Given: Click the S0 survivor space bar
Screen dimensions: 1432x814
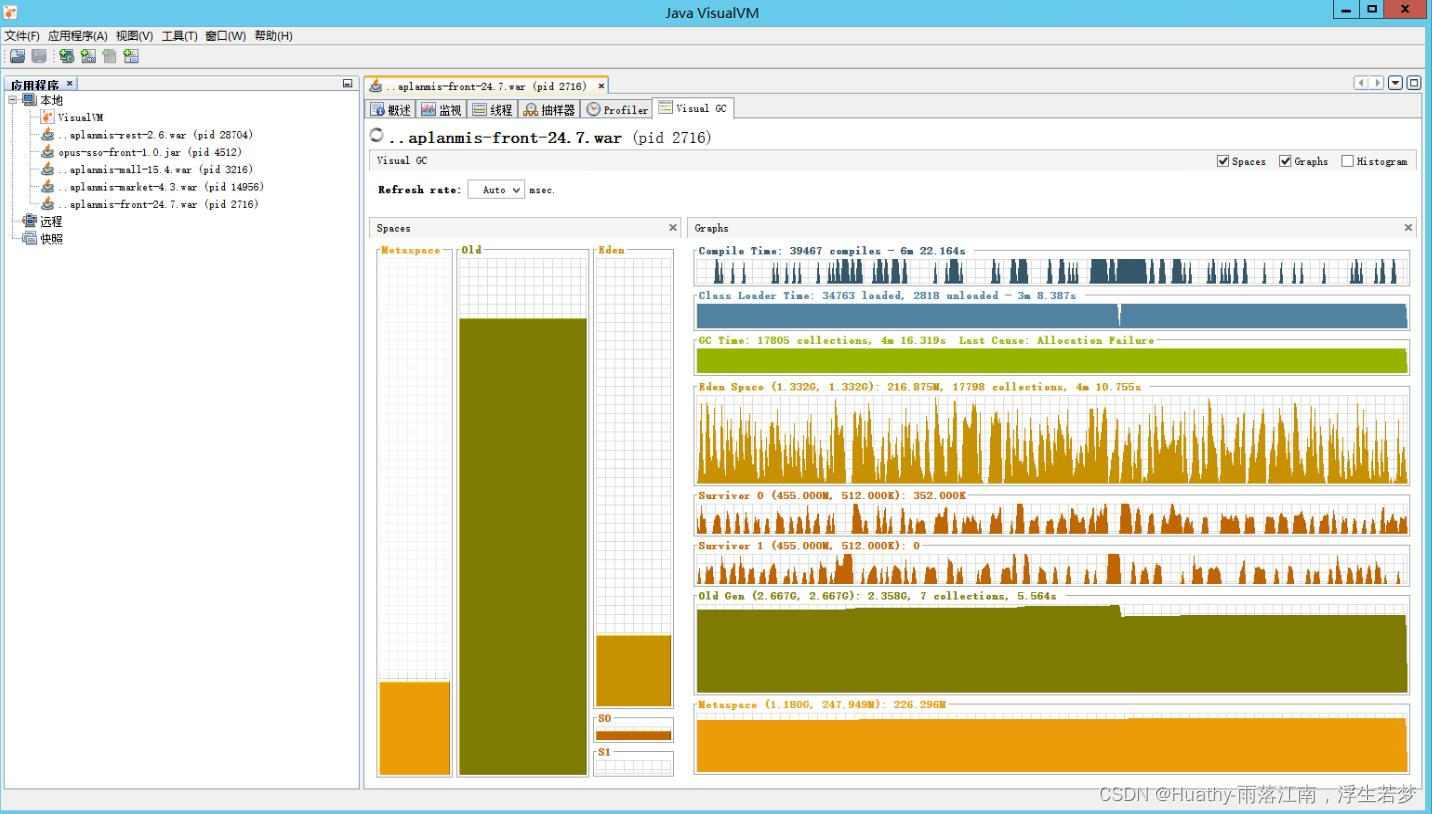Looking at the screenshot, I should [x=634, y=735].
